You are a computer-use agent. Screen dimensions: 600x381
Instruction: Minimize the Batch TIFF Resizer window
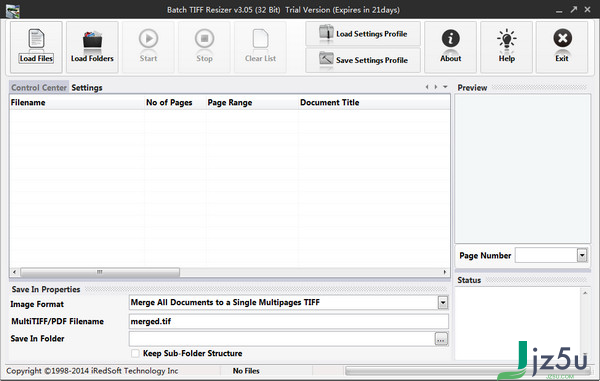click(559, 10)
